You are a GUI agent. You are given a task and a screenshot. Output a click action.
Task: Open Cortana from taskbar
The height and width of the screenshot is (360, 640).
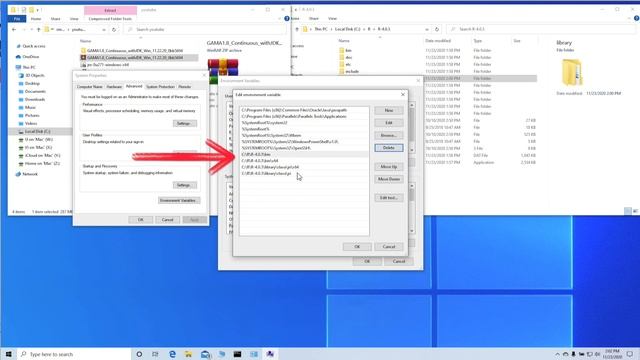[x=139, y=354]
